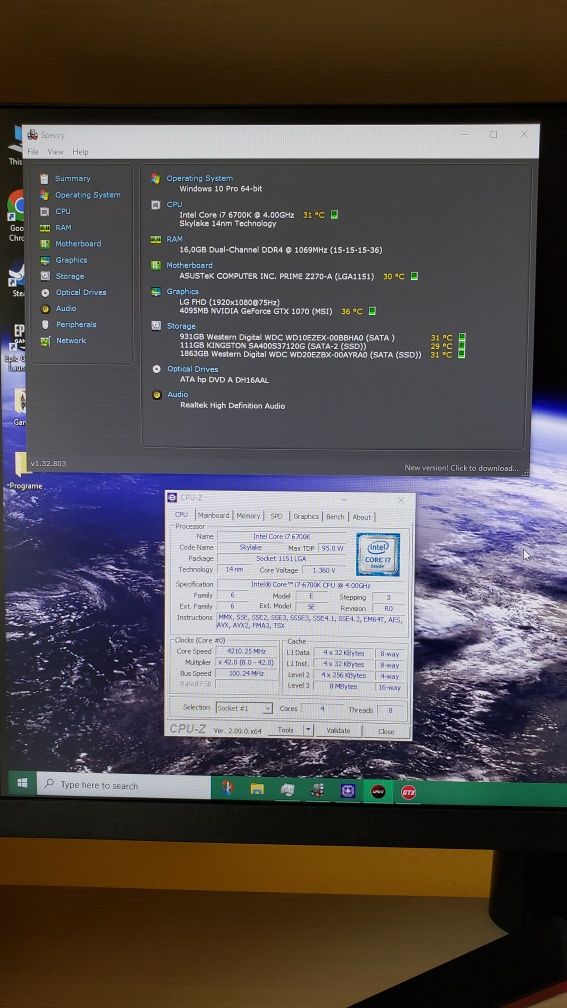Click the motherboard temperature indicator beside 30 °C
The width and height of the screenshot is (567, 1008).
coord(415,276)
